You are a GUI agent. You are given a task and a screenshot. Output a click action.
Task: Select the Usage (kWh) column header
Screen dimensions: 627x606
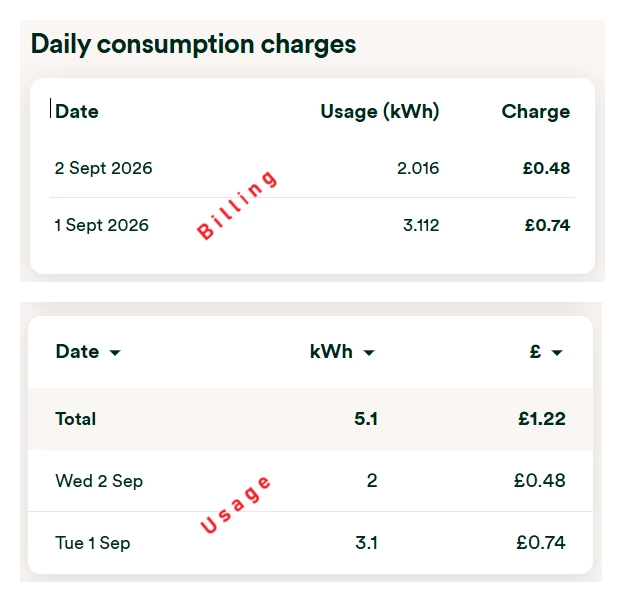[380, 111]
